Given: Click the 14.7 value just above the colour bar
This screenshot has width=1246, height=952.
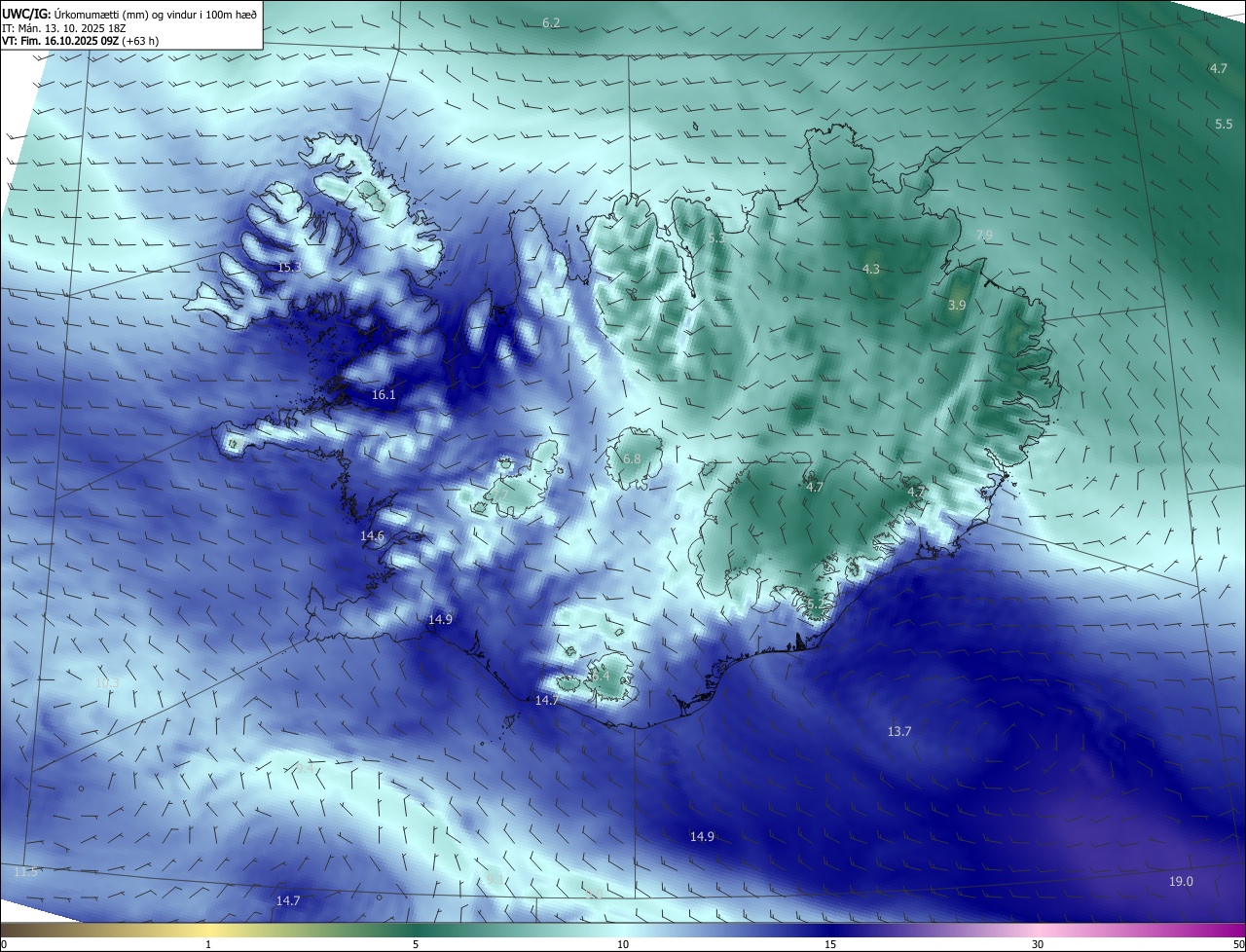Looking at the screenshot, I should coord(287,901).
